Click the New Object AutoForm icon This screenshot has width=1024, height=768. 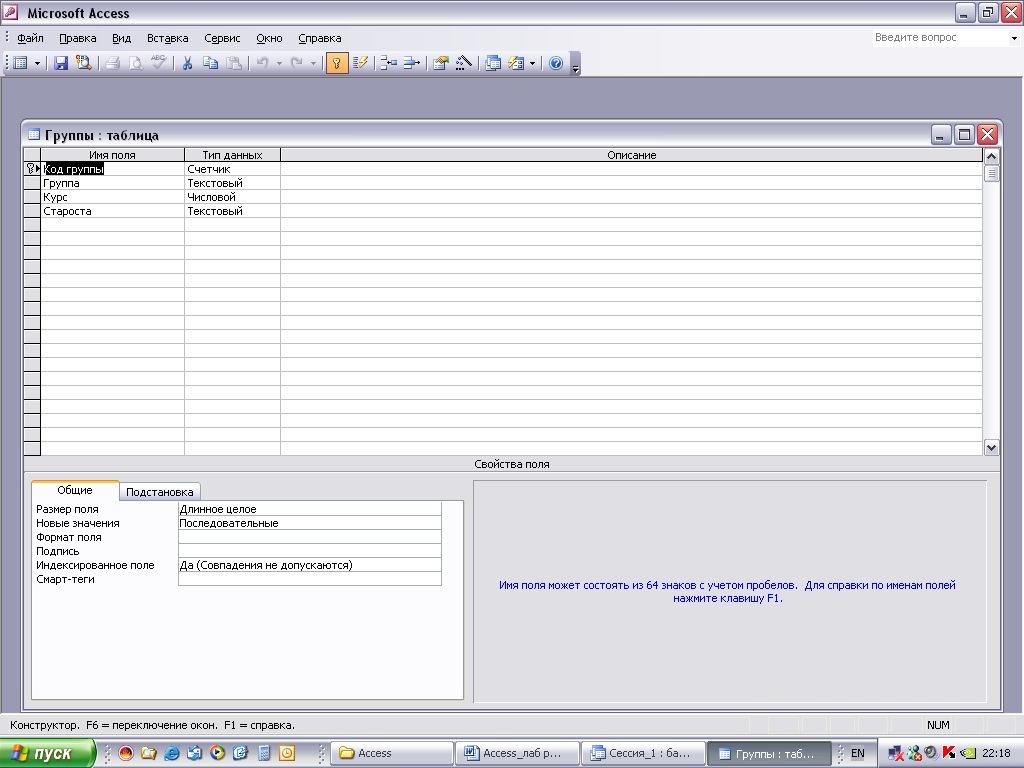coord(516,63)
